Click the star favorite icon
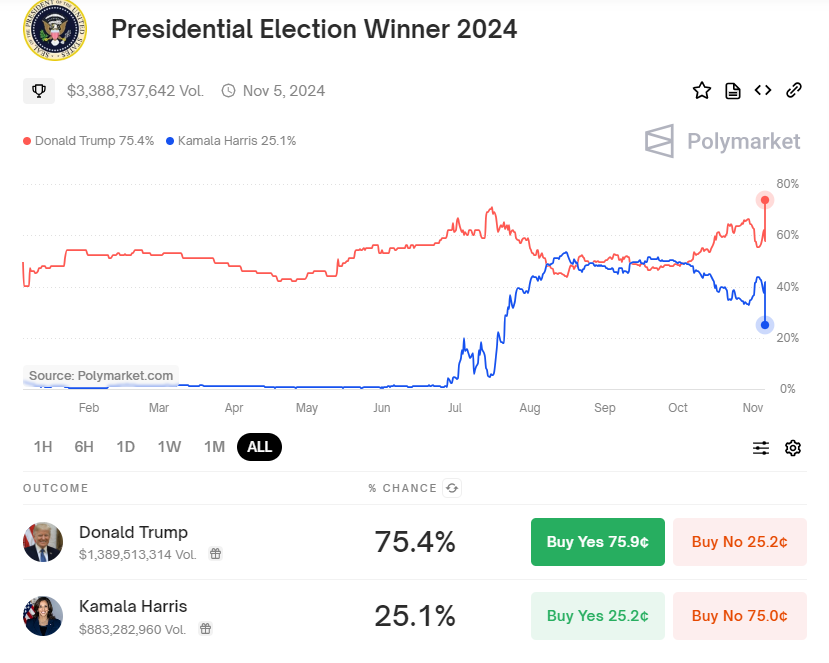This screenshot has height=663, width=829. [x=702, y=90]
